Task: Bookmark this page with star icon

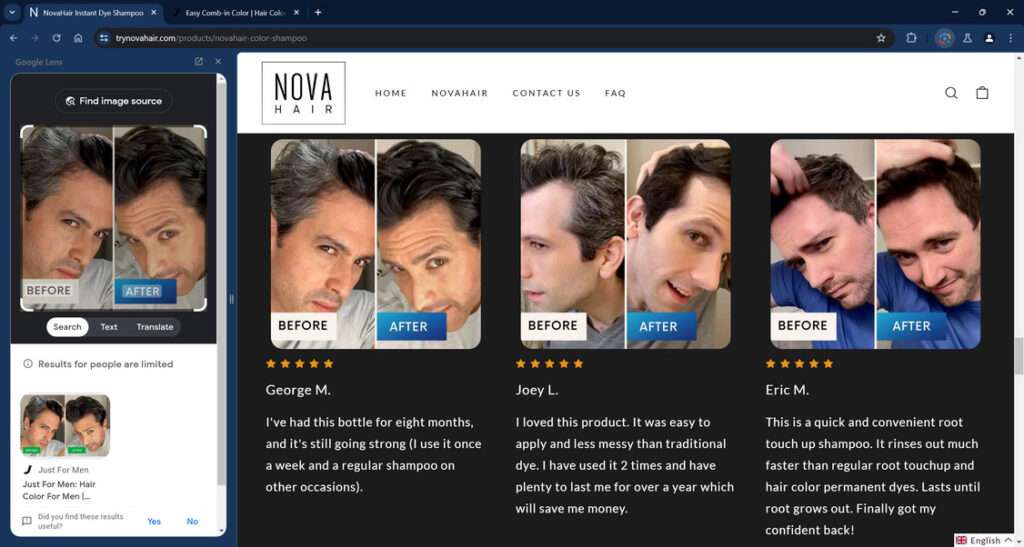Action: (881, 38)
